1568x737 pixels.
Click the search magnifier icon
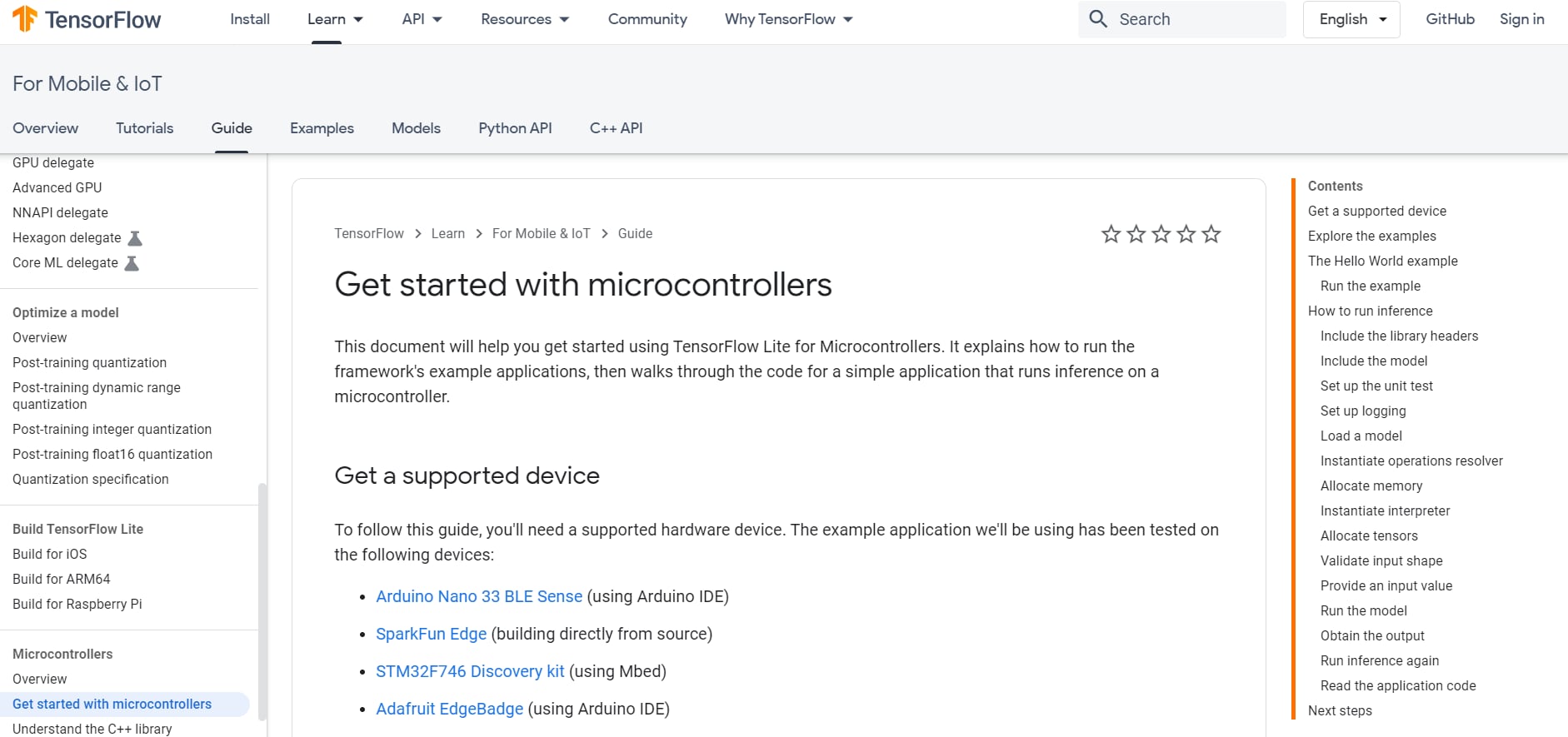(1098, 19)
